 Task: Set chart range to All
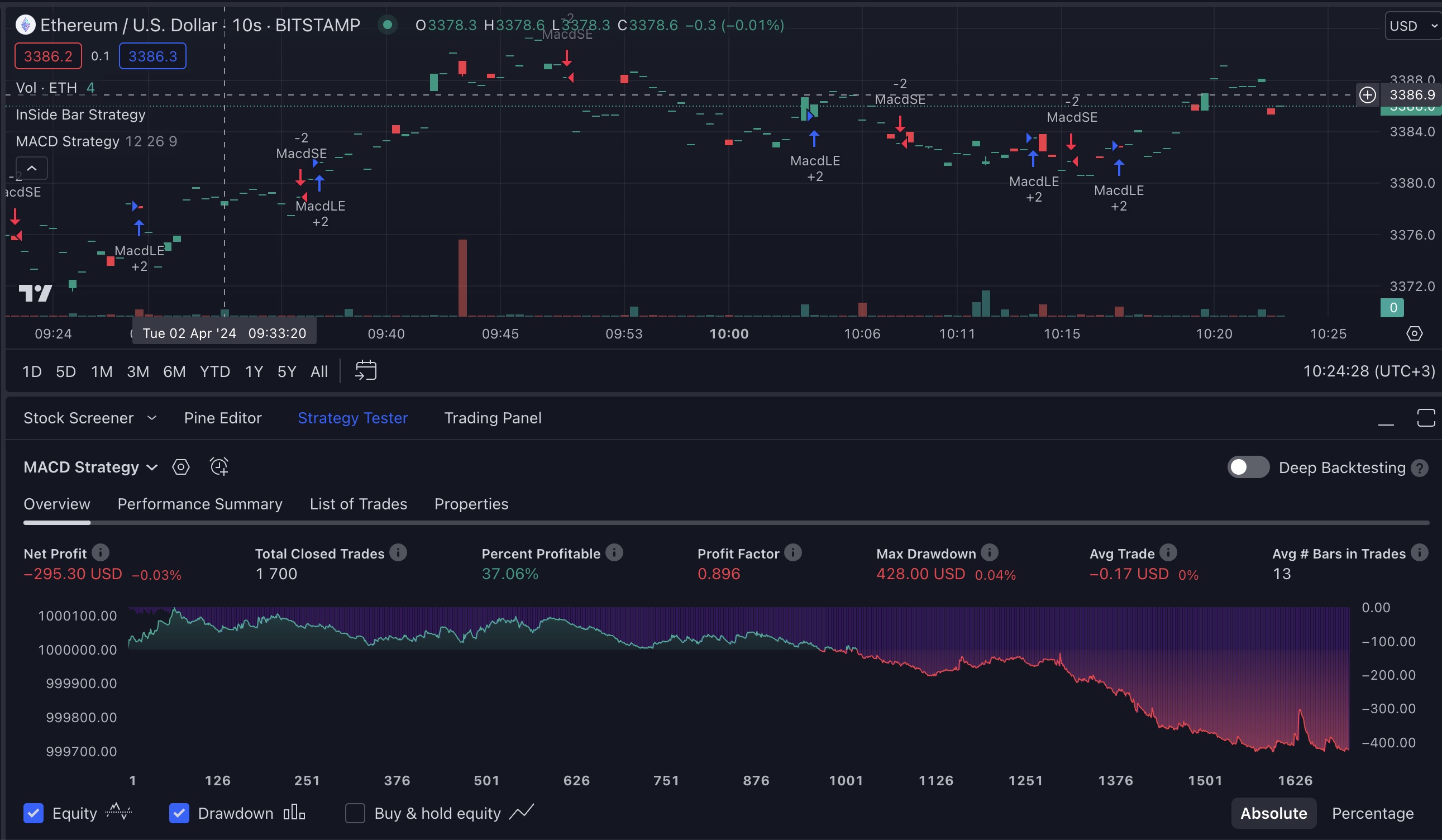click(319, 372)
